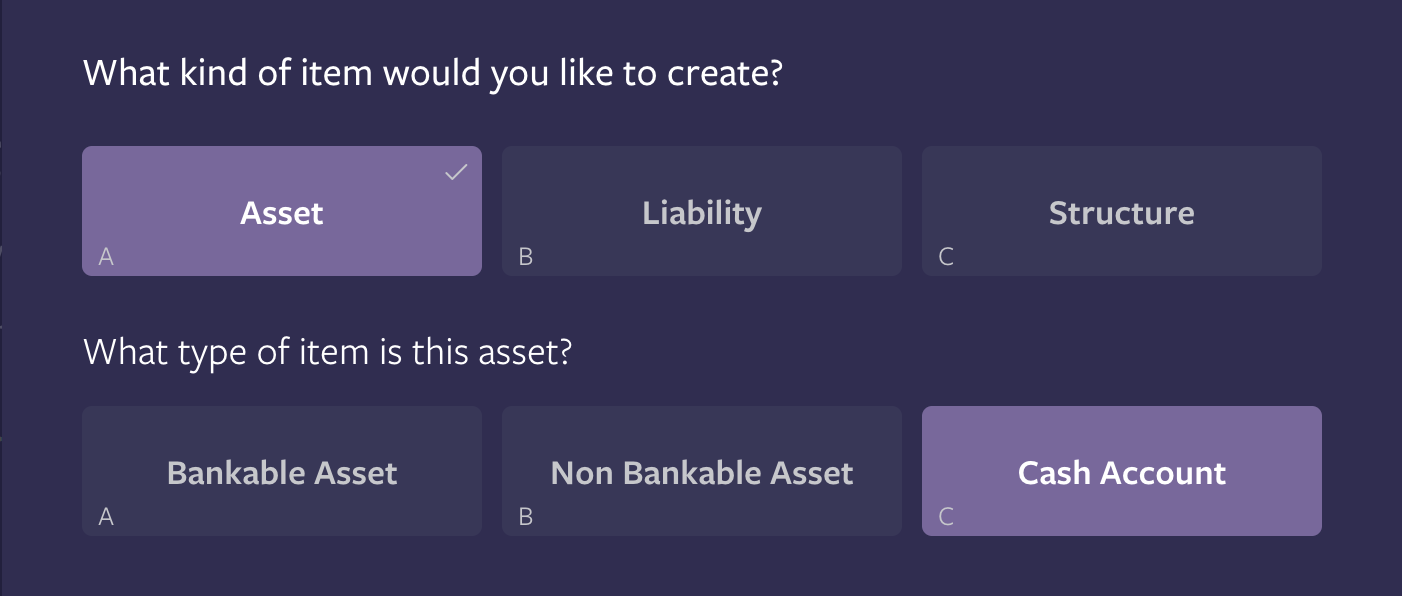Click the 'What kind of item' question heading
Viewport: 1402px width, 596px height.
(x=431, y=74)
